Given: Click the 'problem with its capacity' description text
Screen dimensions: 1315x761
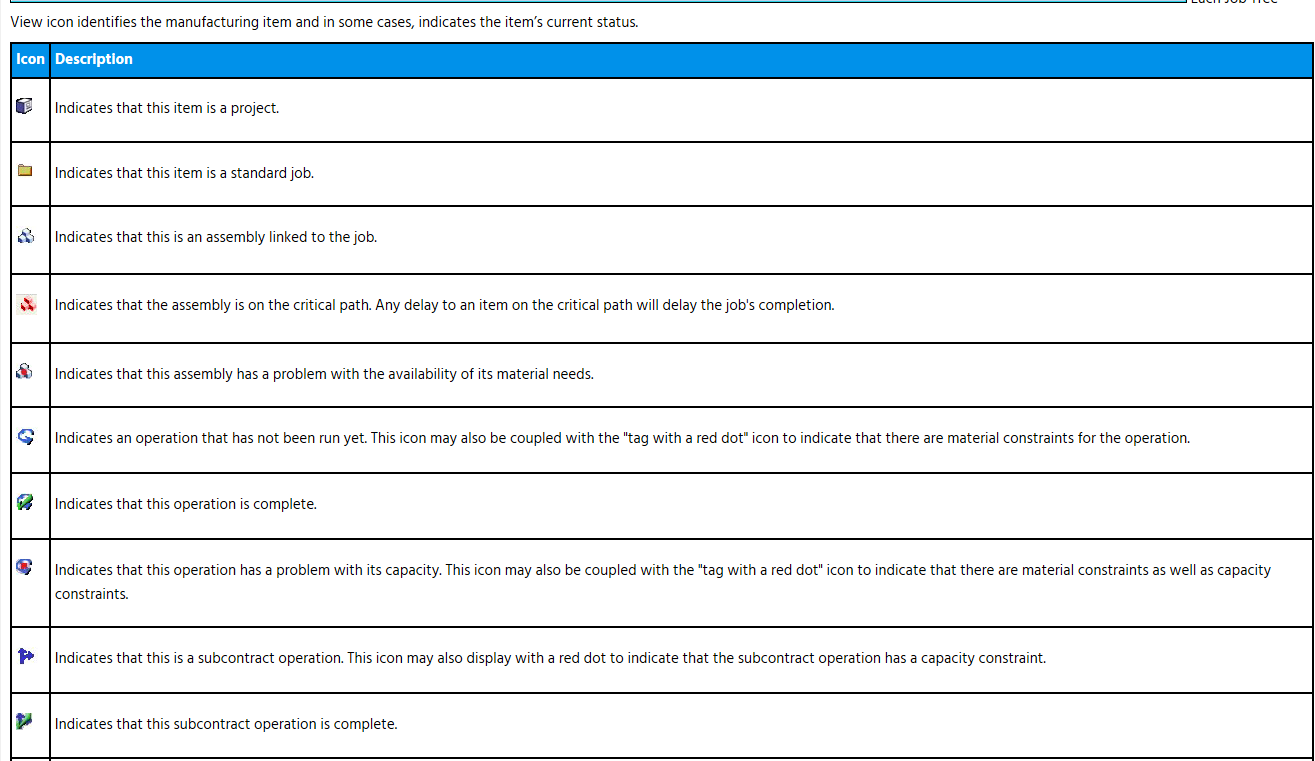Looking at the screenshot, I should 663,582.
